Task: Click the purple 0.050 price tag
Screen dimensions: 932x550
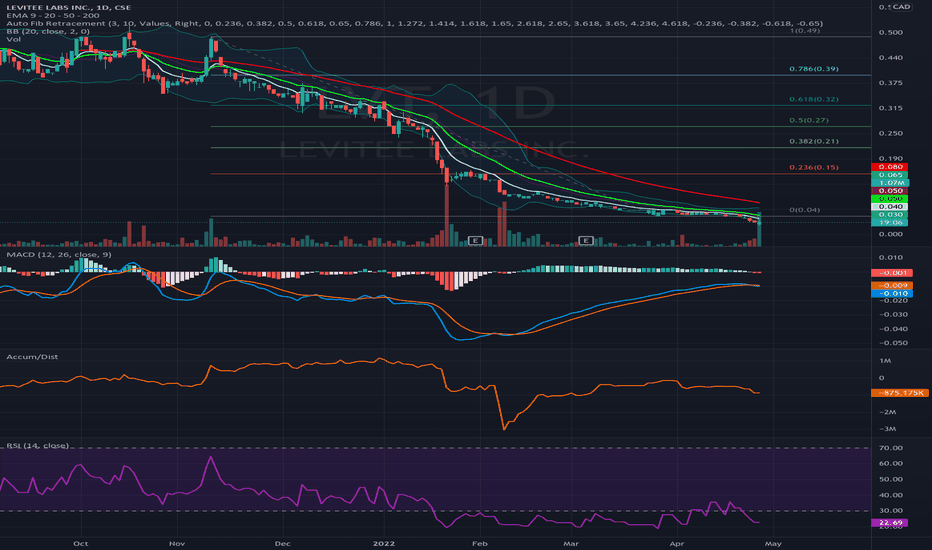Action: pyautogui.click(x=889, y=191)
